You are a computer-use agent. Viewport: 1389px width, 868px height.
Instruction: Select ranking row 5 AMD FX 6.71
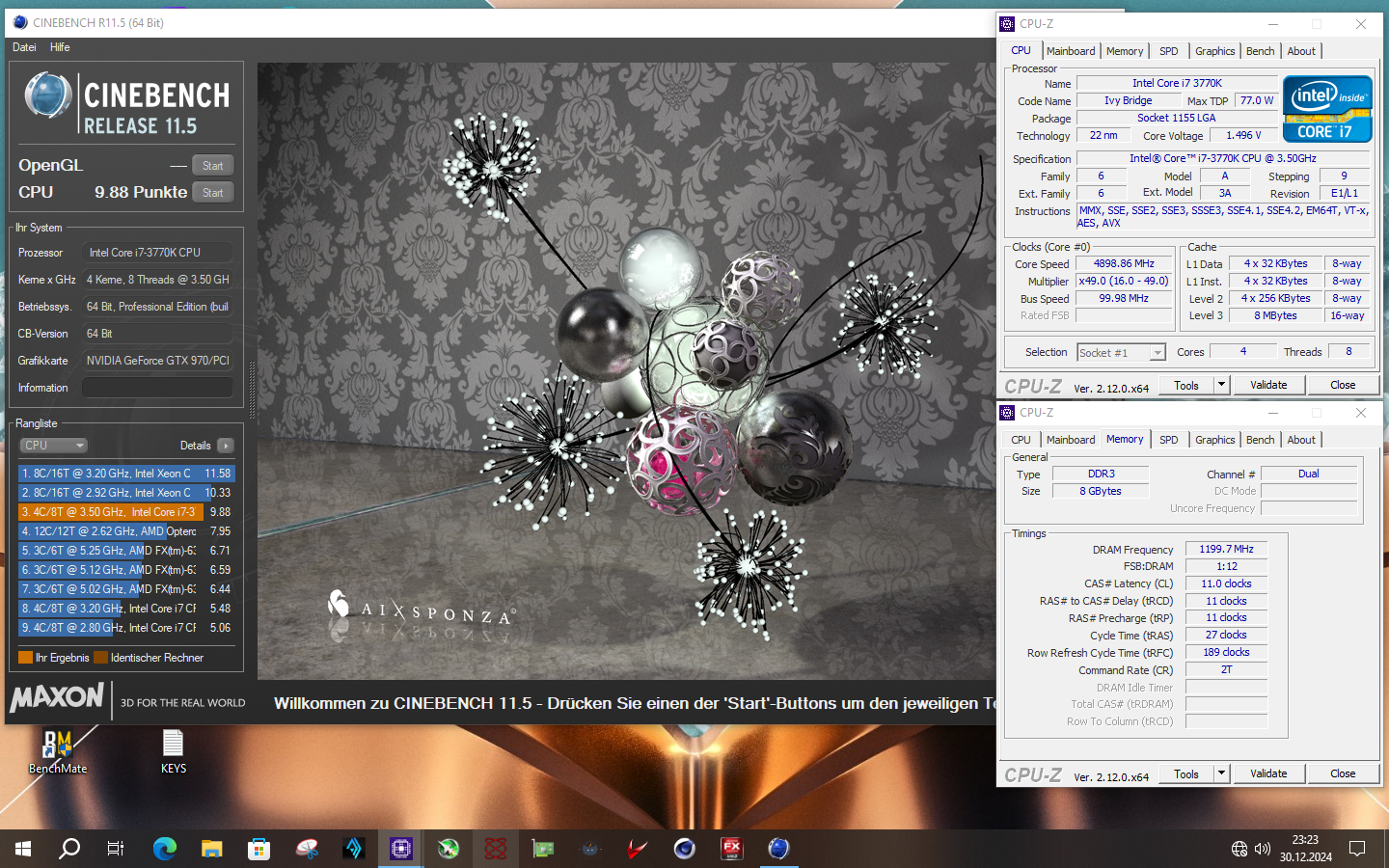(126, 551)
